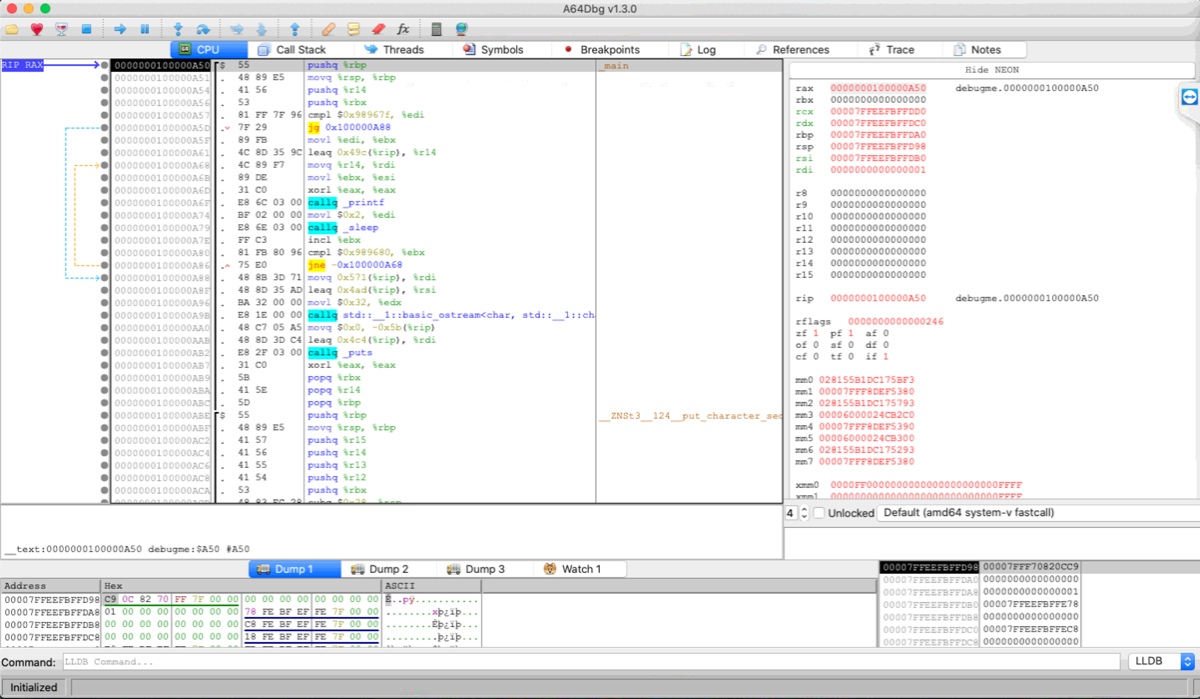This screenshot has height=699, width=1200.
Task: Open the LLDB command type dropdown
Action: pos(1161,662)
